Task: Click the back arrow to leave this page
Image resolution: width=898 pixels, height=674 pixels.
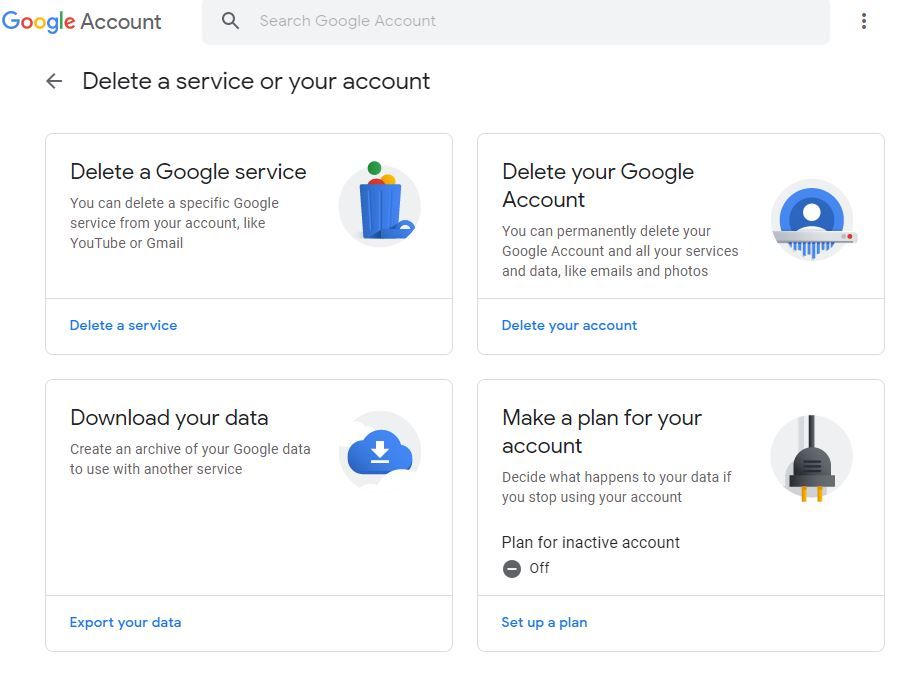Action: [54, 81]
